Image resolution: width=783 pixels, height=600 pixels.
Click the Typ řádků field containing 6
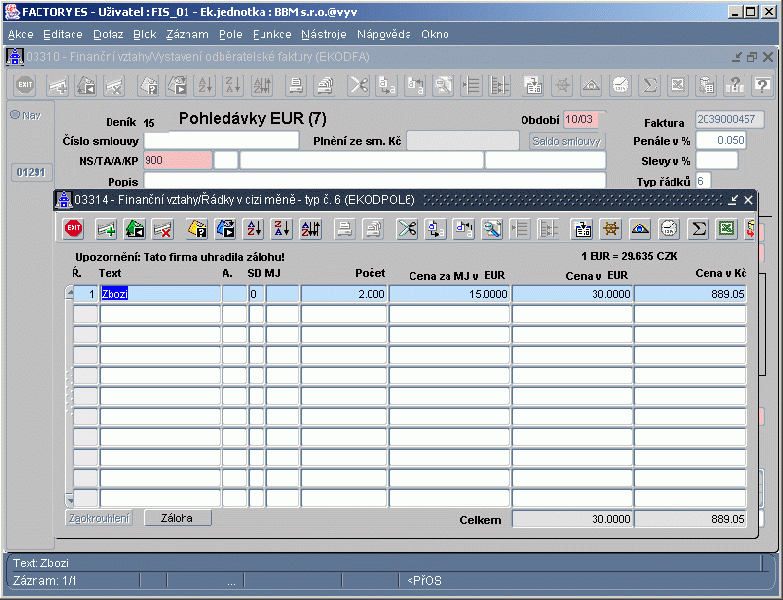[703, 181]
